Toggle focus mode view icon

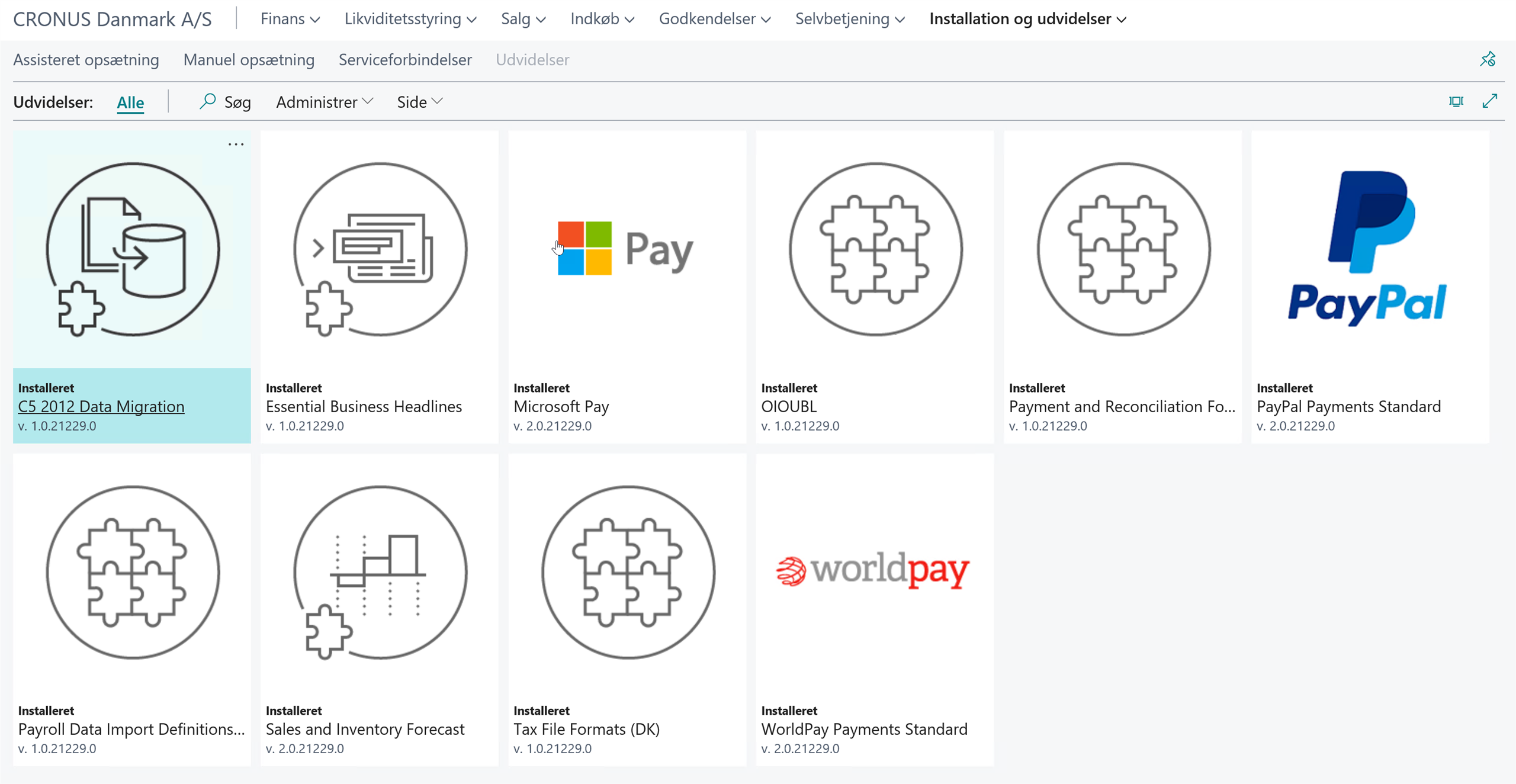[x=1456, y=101]
